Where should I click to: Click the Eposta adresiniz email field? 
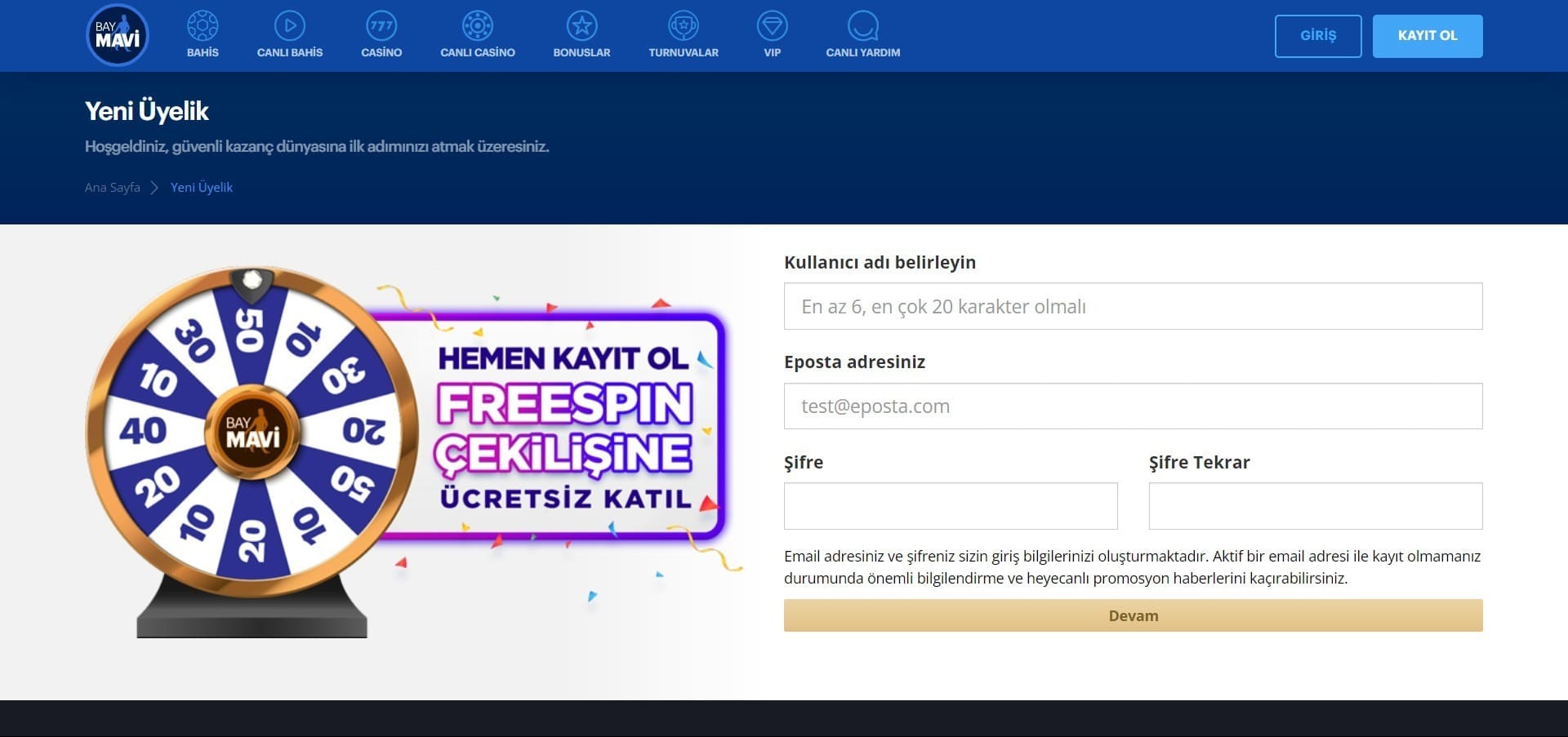(x=1133, y=406)
